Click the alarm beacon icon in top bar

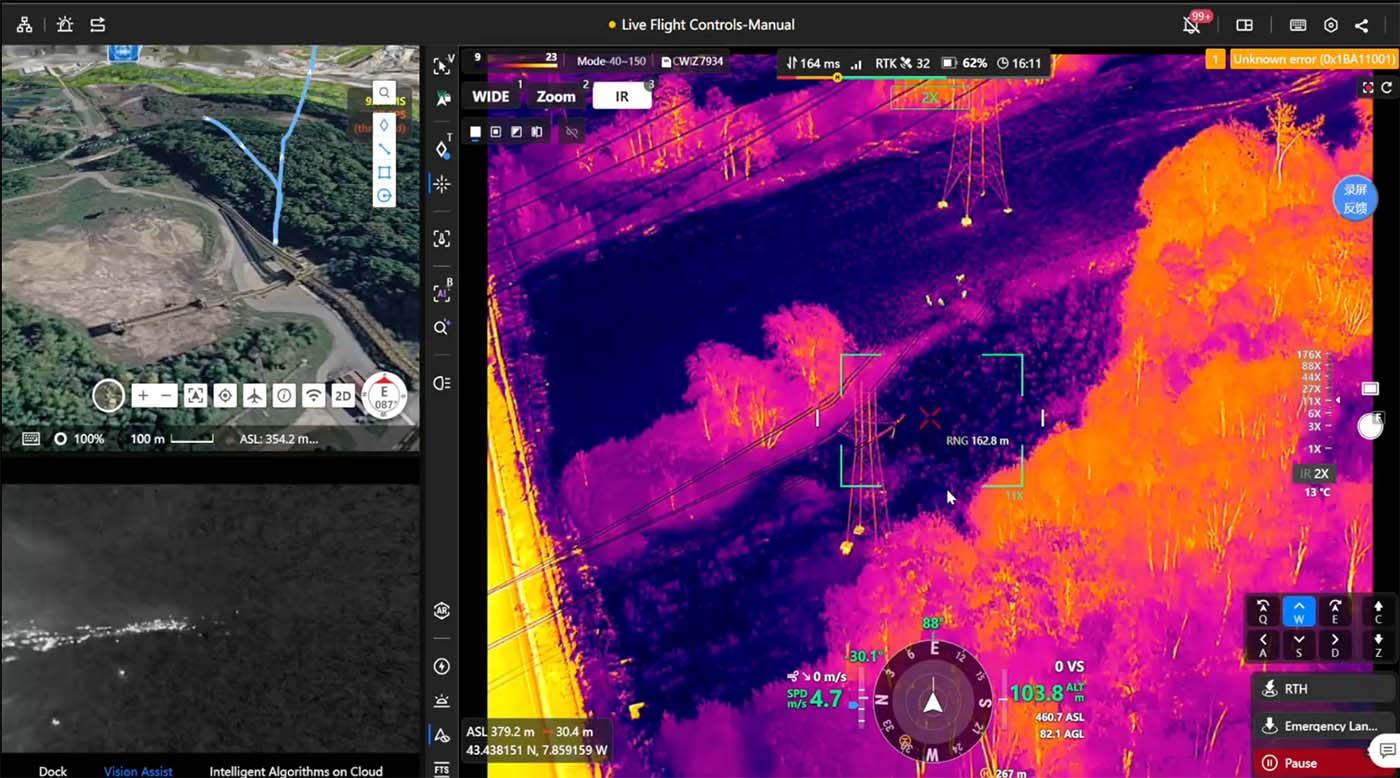click(65, 25)
